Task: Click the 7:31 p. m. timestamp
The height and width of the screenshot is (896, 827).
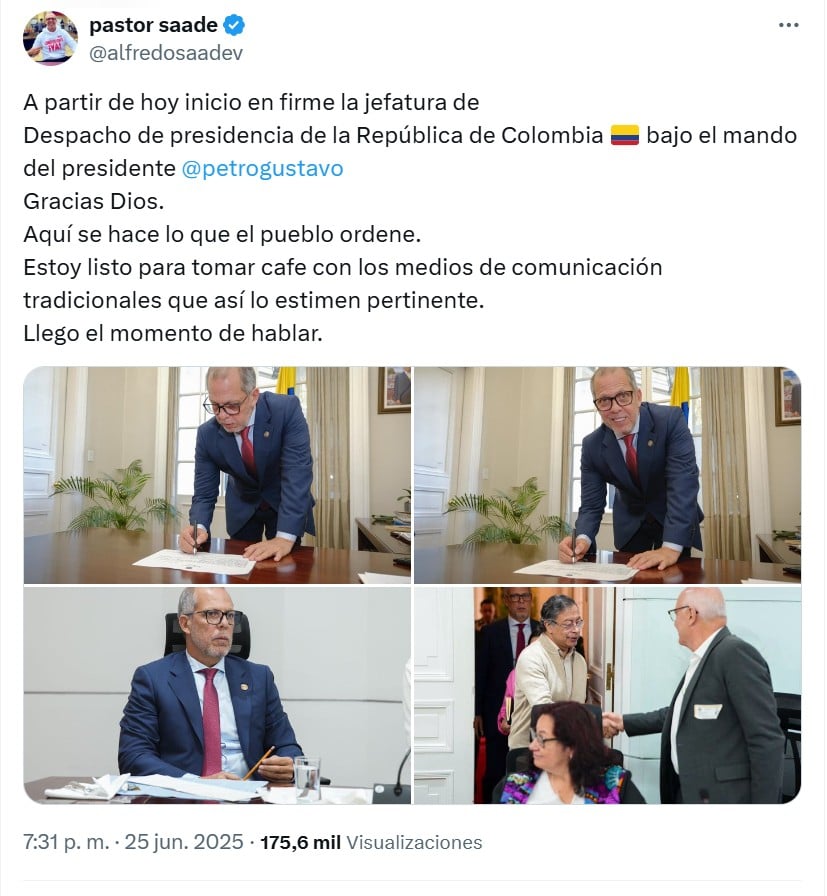Action: tap(66, 842)
